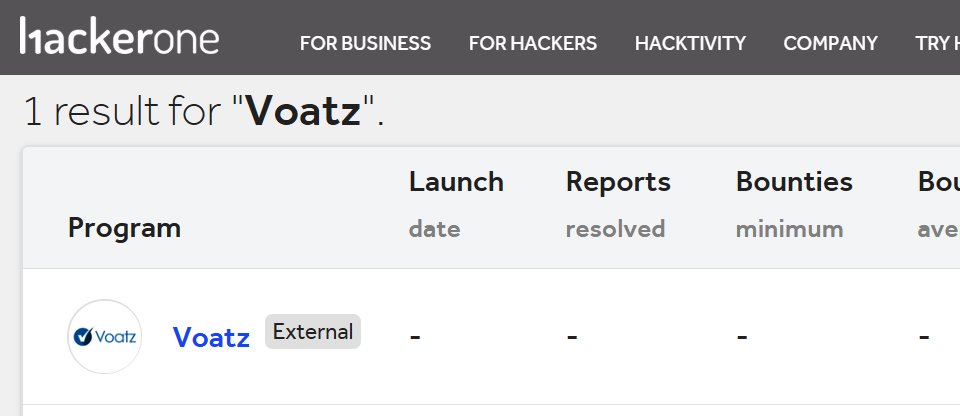The image size is (960, 420).
Task: Sort by the Reports resolved column
Action: (x=618, y=204)
